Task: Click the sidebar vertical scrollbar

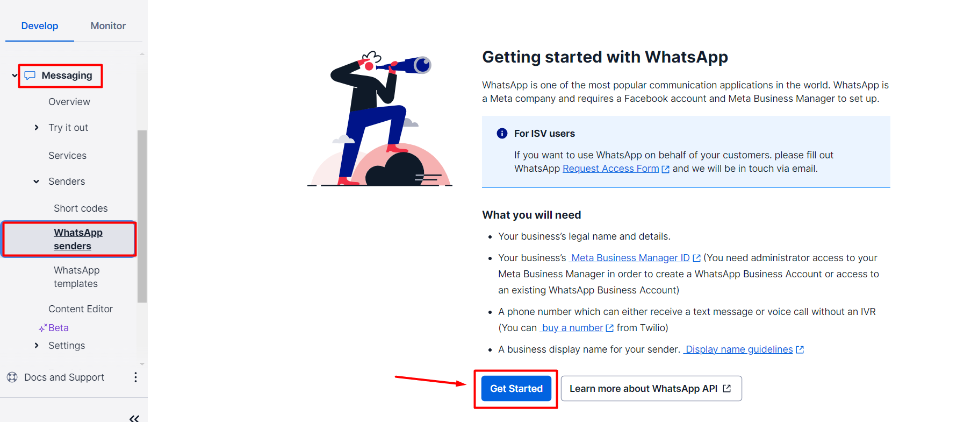Action: coord(142,216)
